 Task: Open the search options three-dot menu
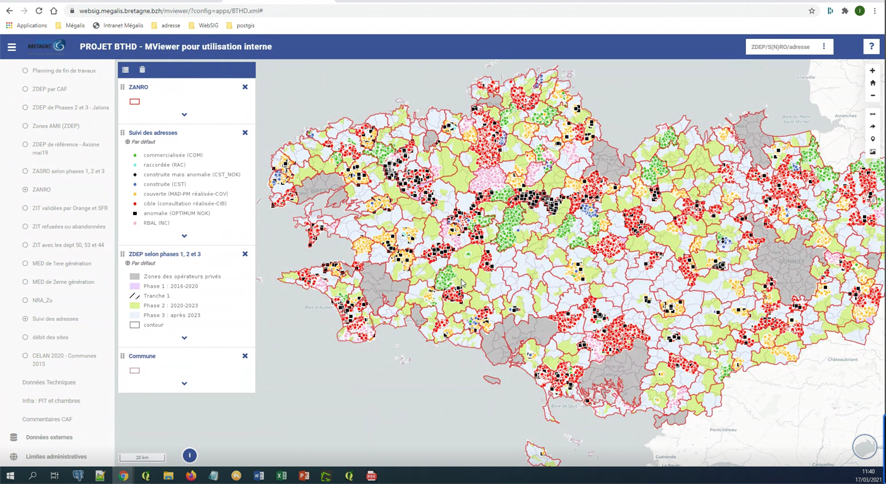[x=824, y=47]
